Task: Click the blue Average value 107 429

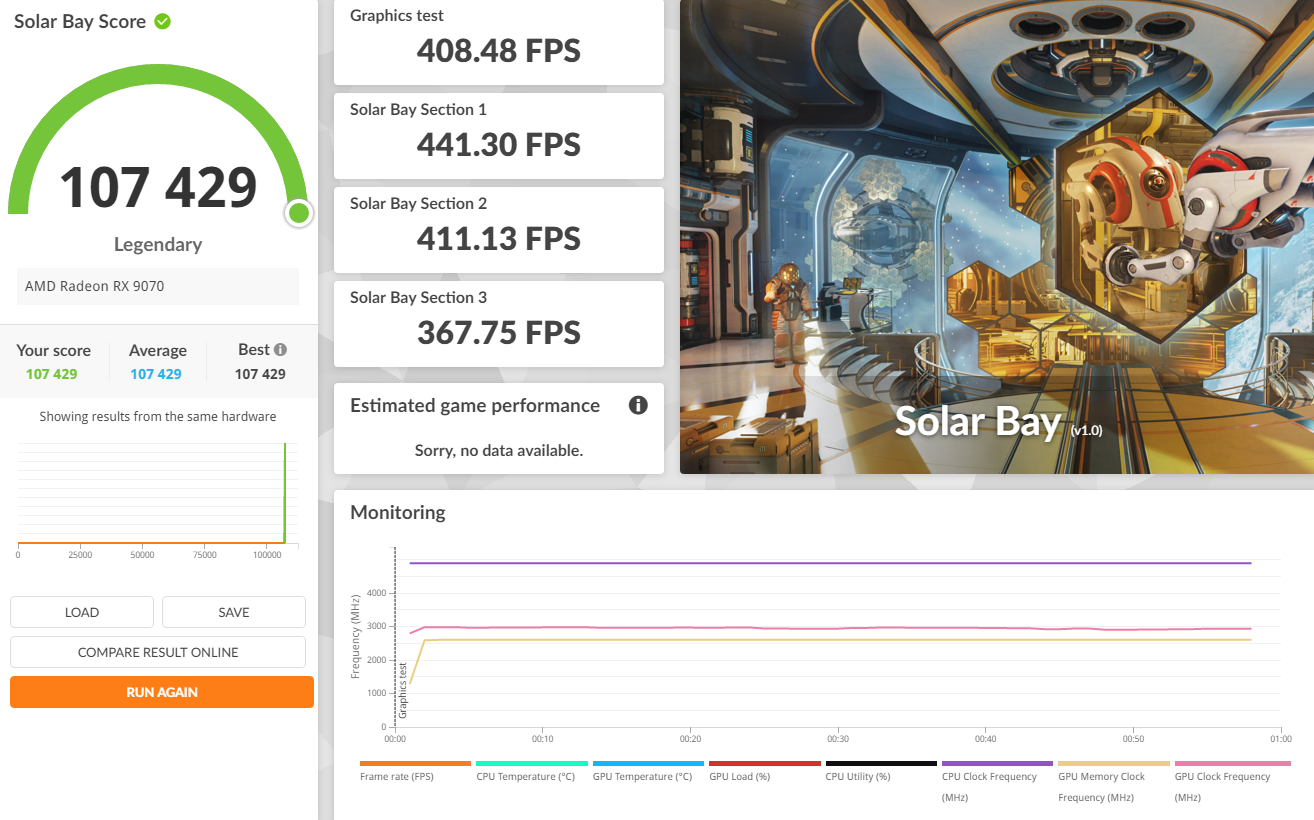Action: [156, 374]
